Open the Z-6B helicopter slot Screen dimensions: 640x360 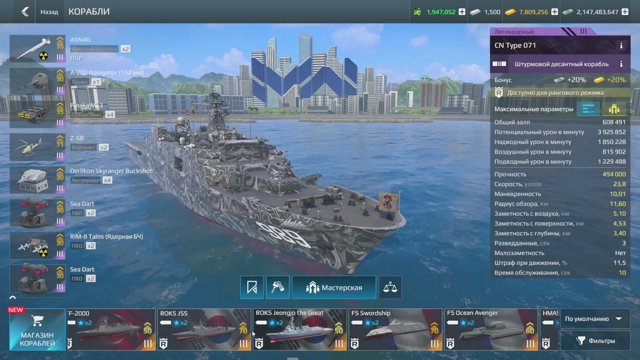38,147
